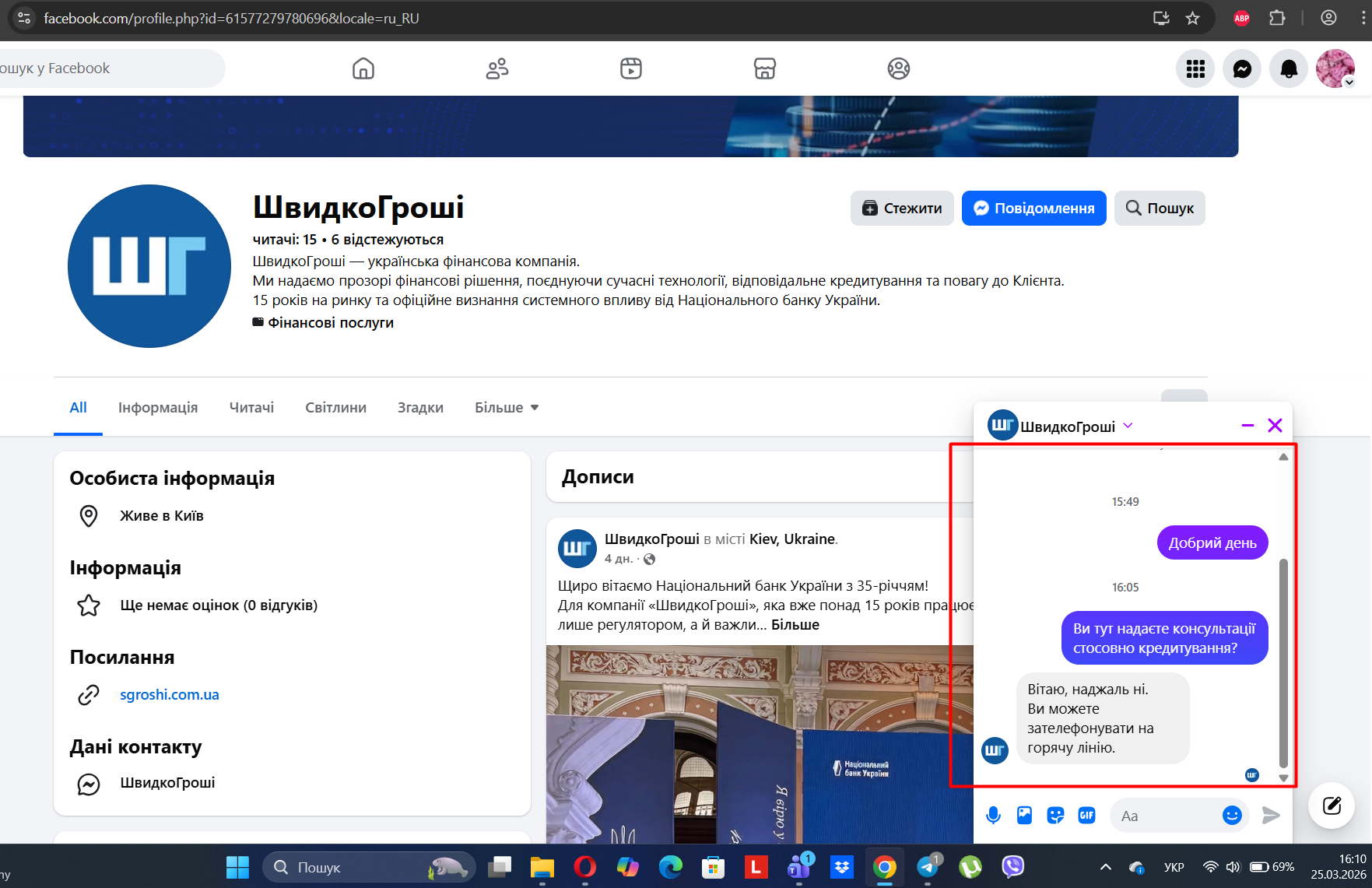1372x888 pixels.
Task: Open your account profile avatar menu
Action: (x=1335, y=68)
